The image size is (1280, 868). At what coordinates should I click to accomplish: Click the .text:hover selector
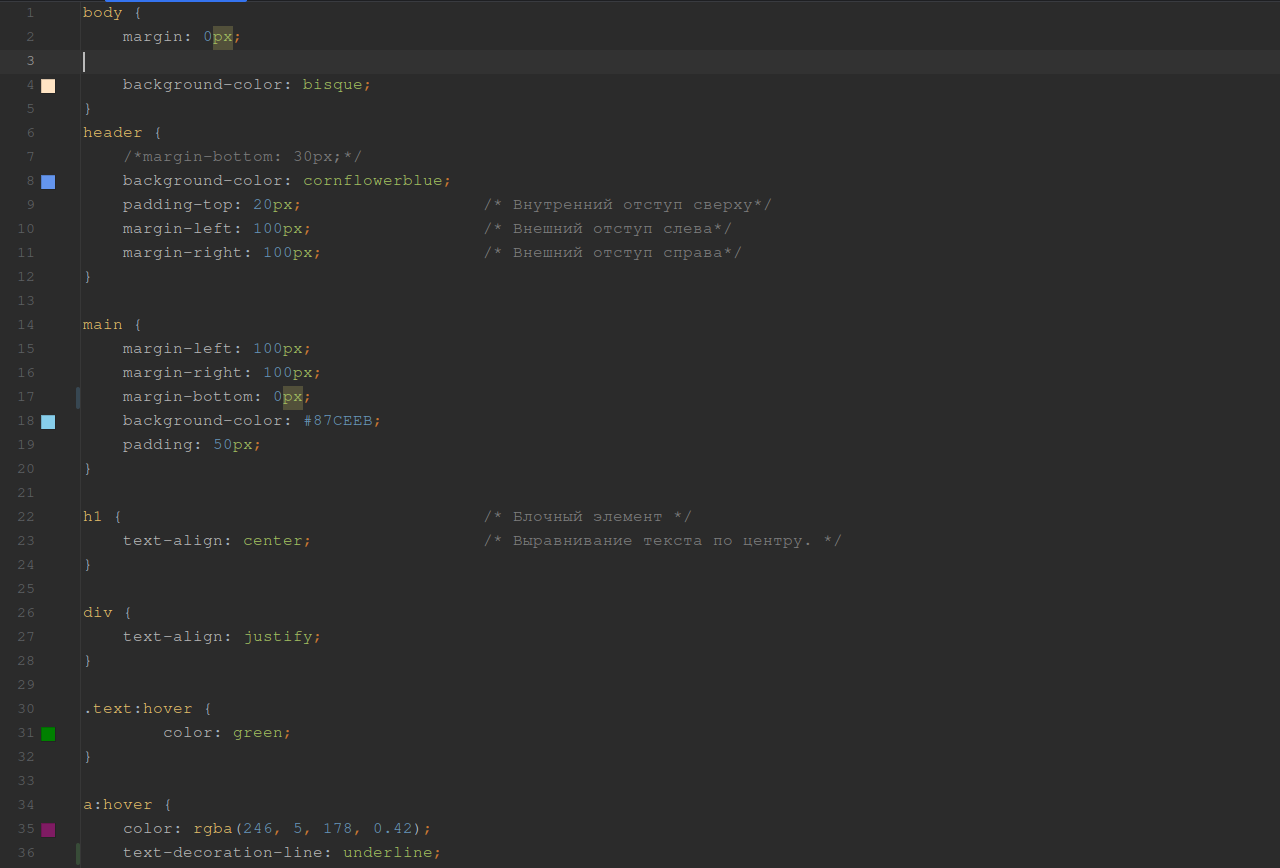pyautogui.click(x=137, y=709)
